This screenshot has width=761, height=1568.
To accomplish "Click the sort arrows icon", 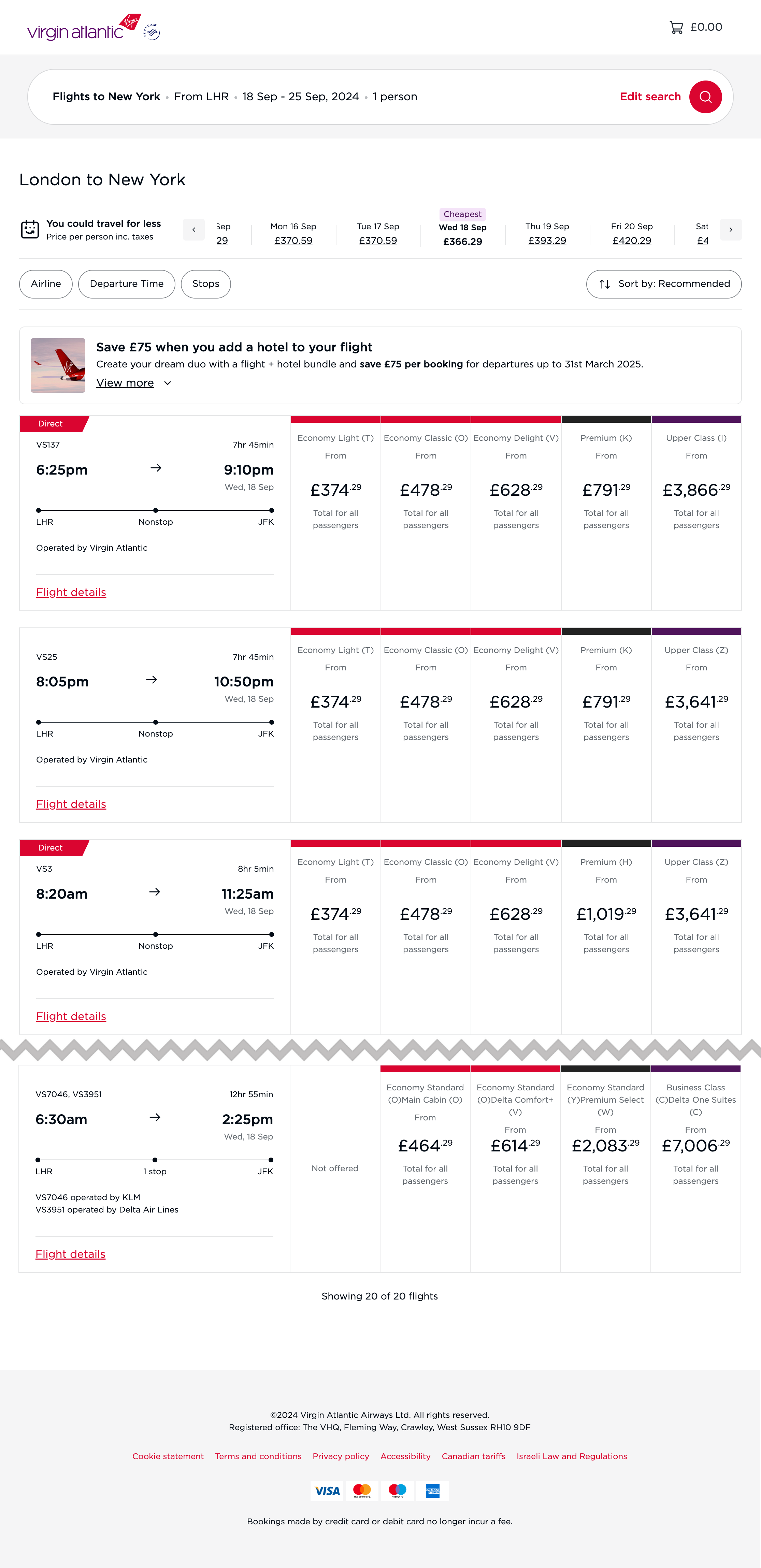I will (605, 284).
